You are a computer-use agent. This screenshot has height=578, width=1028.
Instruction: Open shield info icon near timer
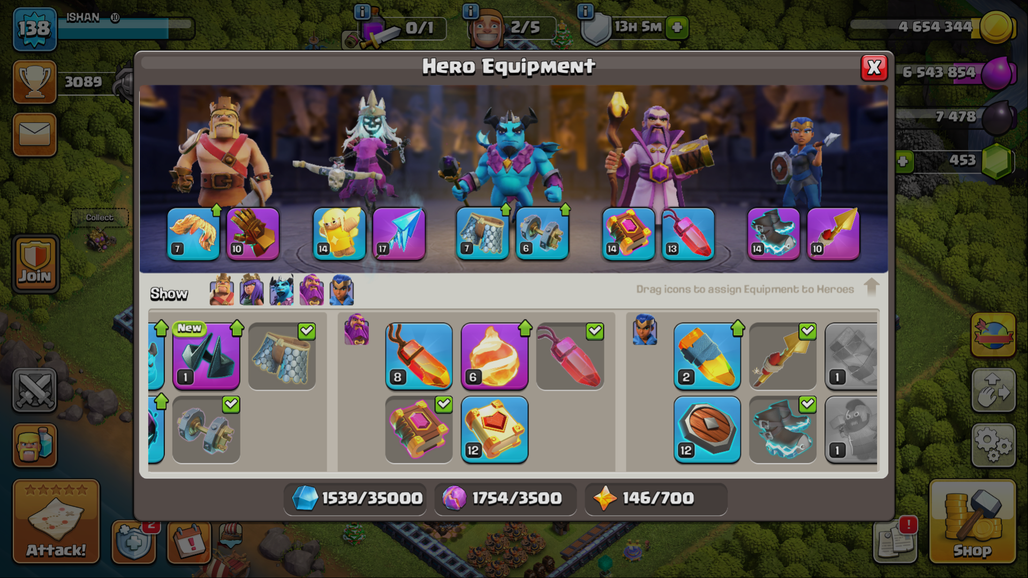pyautogui.click(x=585, y=11)
